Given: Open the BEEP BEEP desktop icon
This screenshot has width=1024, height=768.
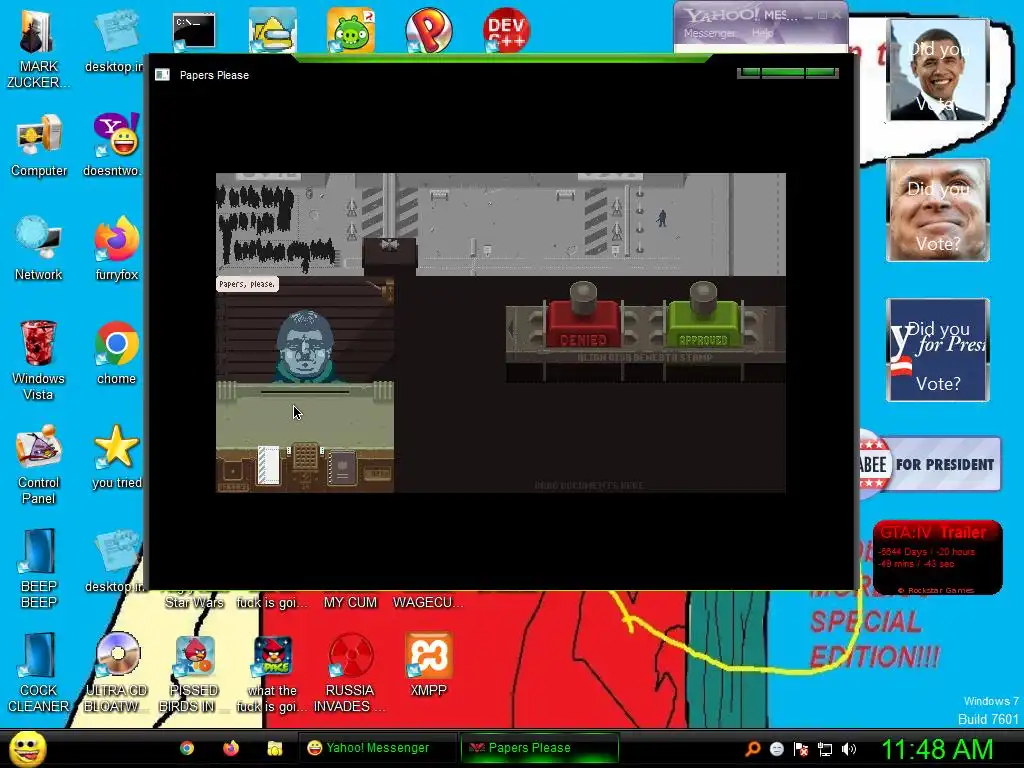Looking at the screenshot, I should tap(39, 569).
